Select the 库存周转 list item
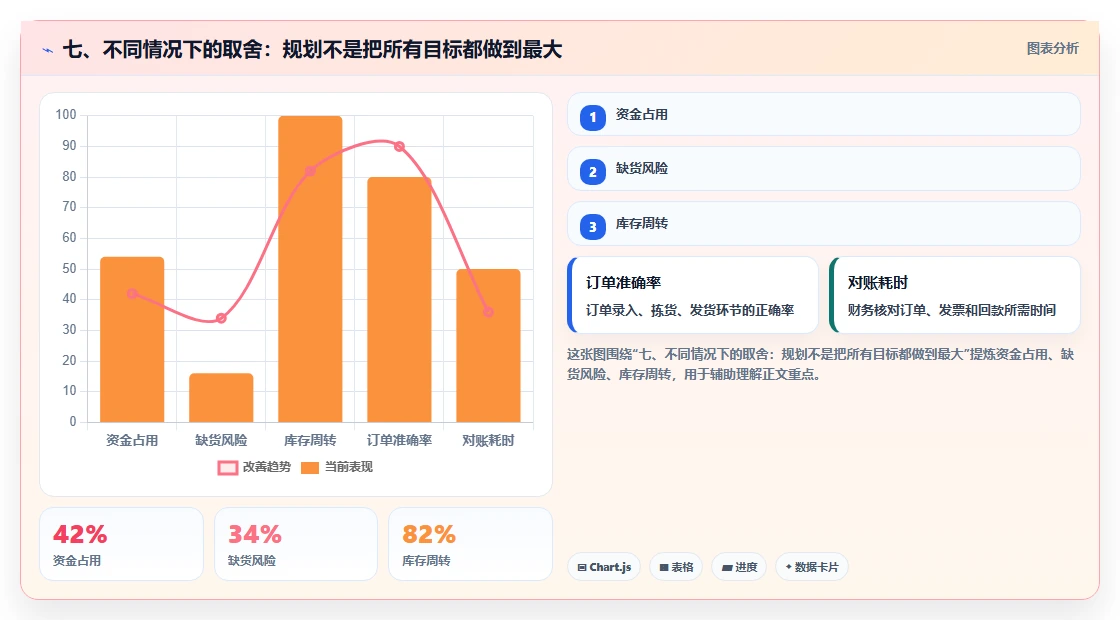This screenshot has height=620, width=1120. click(x=824, y=224)
